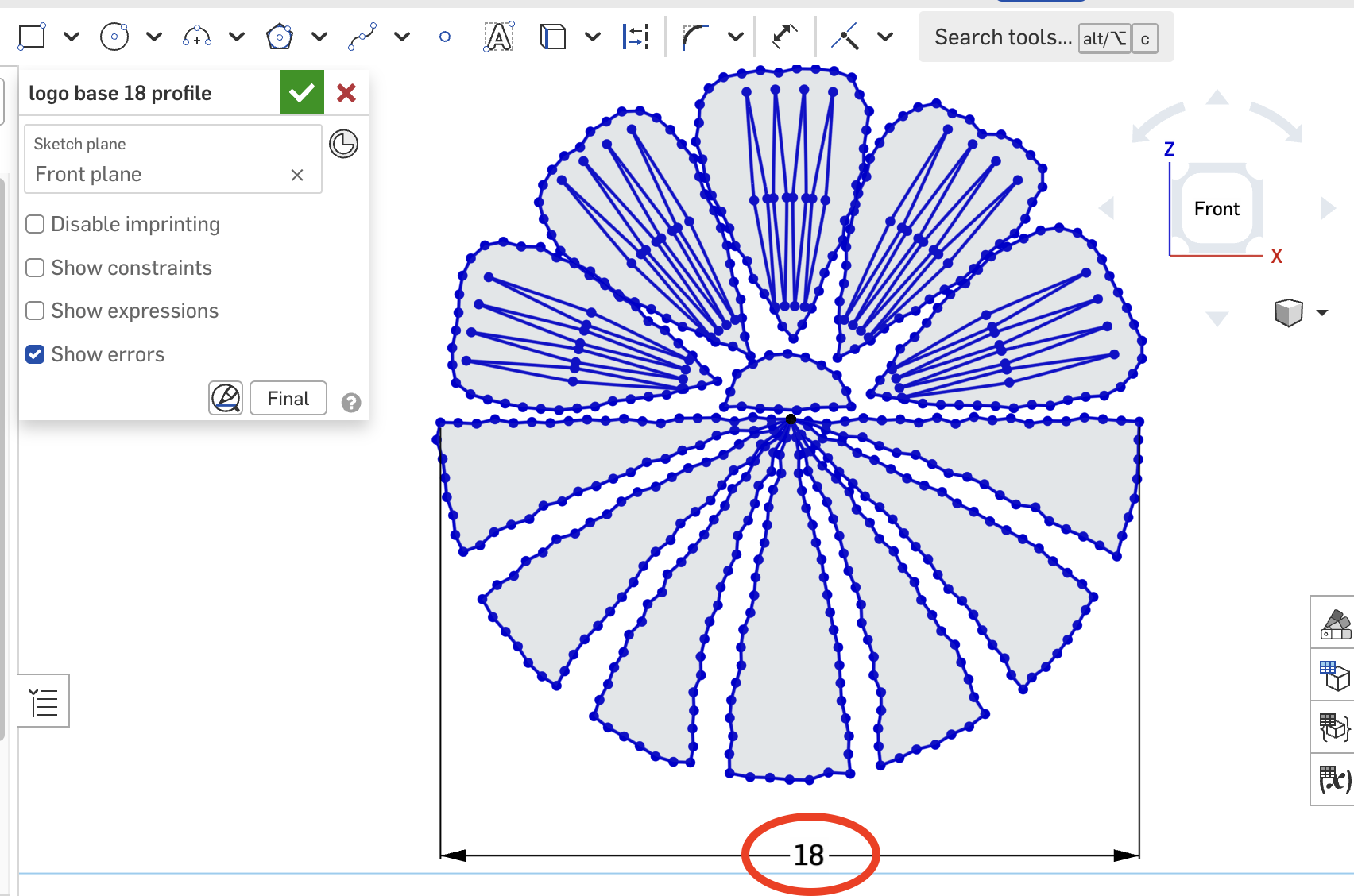Viewport: 1354px width, 896px height.
Task: Select the sketch fillet tool
Action: pyautogui.click(x=695, y=37)
